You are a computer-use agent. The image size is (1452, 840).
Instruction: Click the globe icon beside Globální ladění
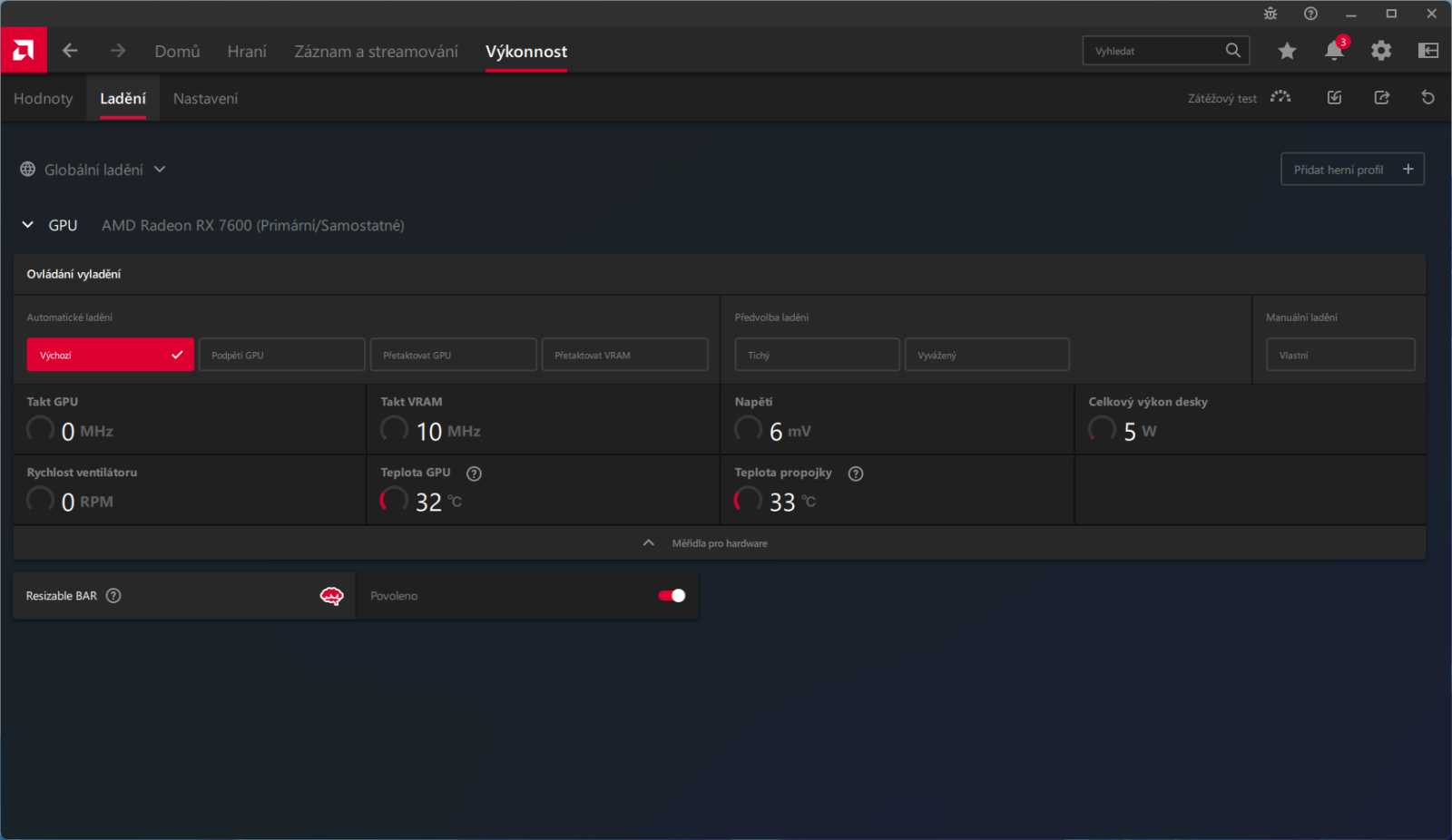click(28, 170)
